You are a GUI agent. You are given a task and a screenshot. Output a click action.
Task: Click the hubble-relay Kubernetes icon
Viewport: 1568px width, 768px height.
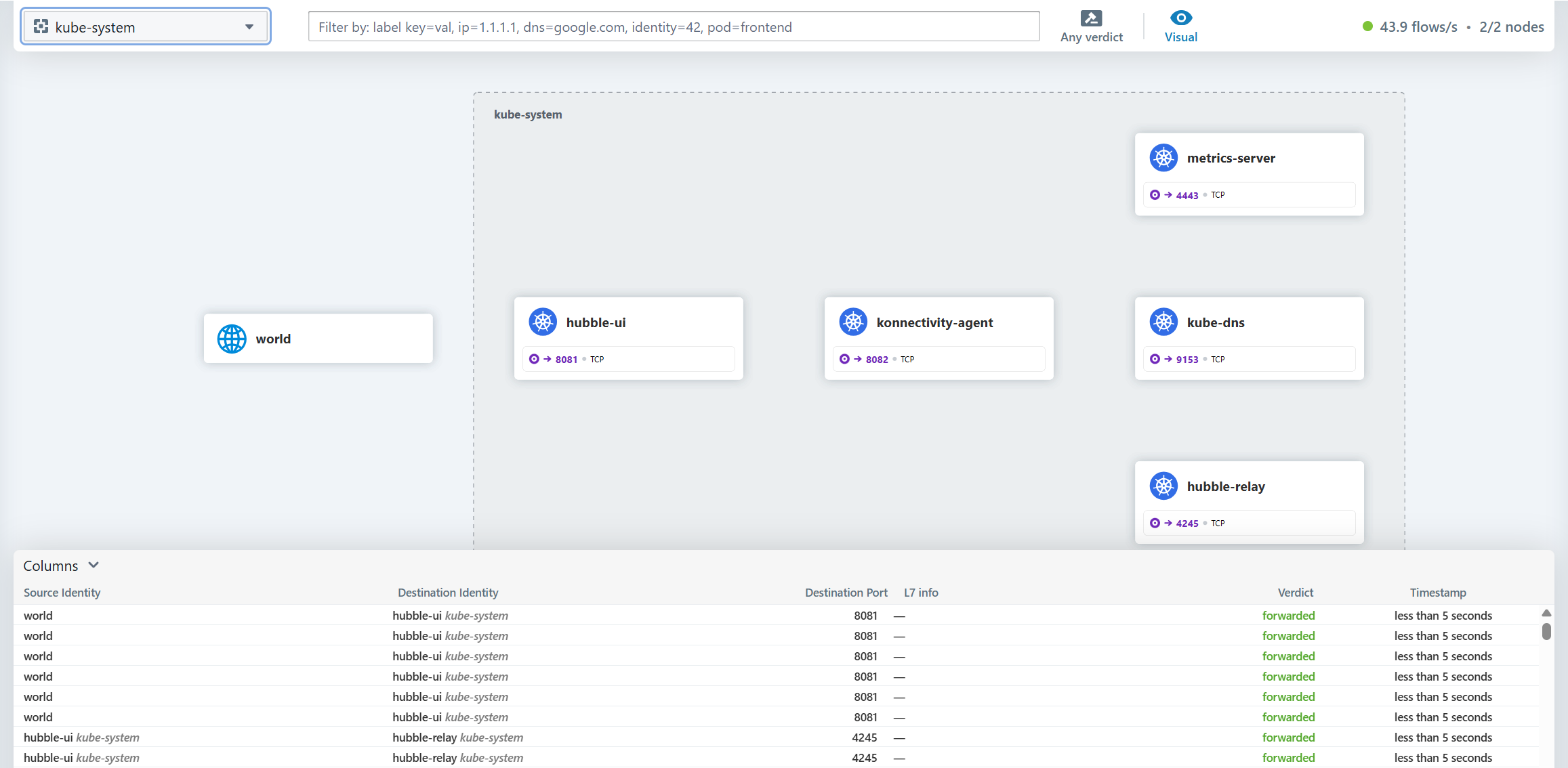pyautogui.click(x=1163, y=486)
